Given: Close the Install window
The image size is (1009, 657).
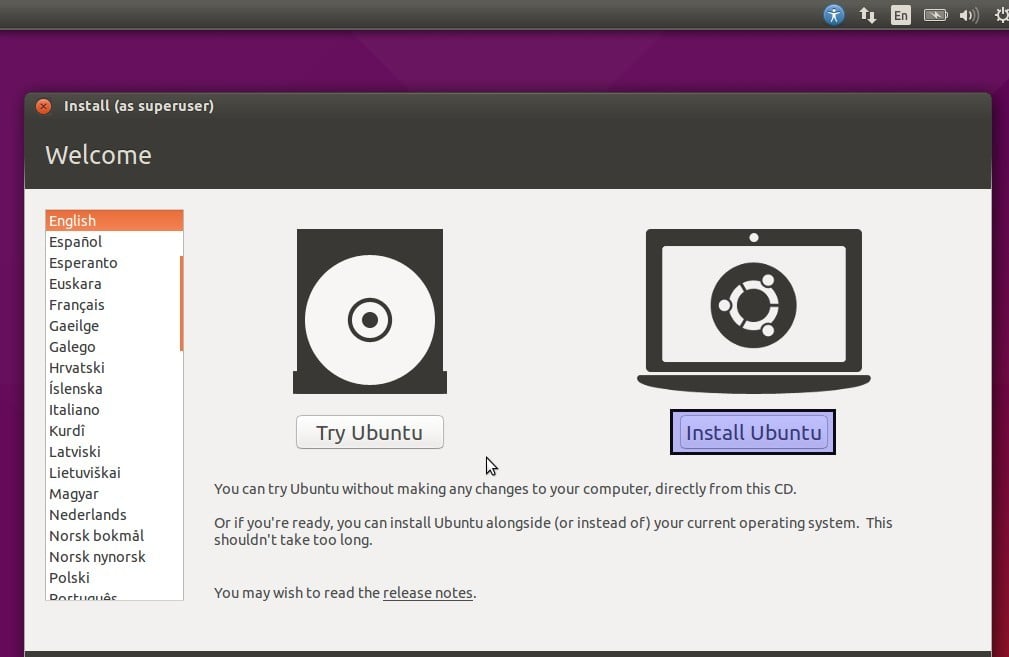Looking at the screenshot, I should (44, 106).
